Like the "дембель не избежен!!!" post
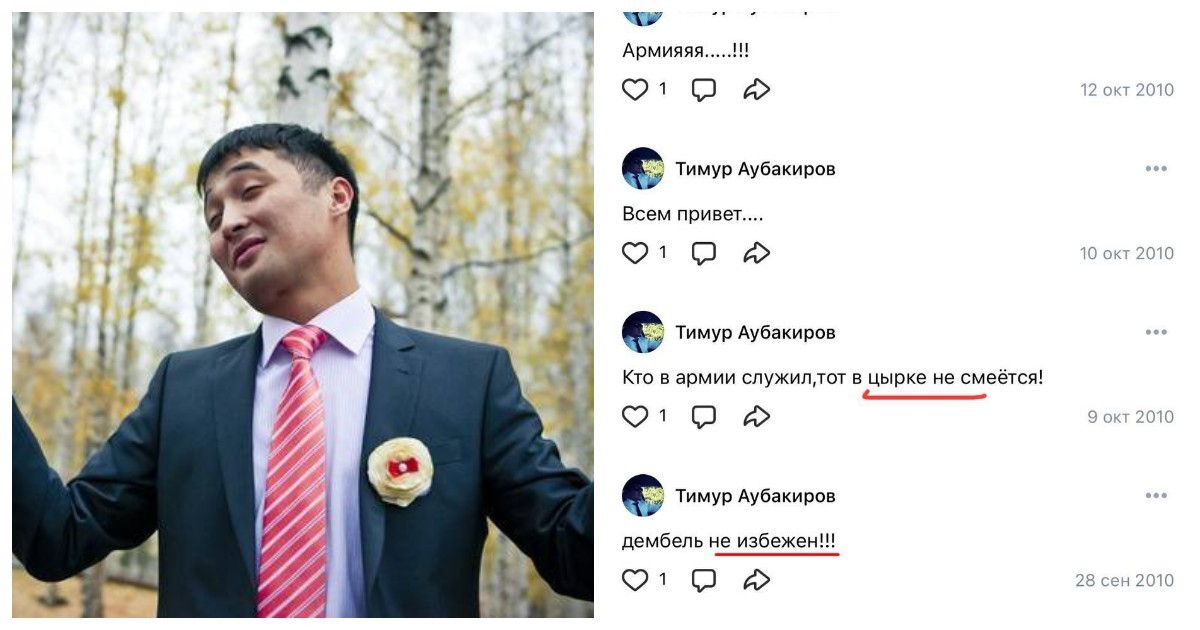Image resolution: width=1200 pixels, height=630 pixels. (x=636, y=579)
